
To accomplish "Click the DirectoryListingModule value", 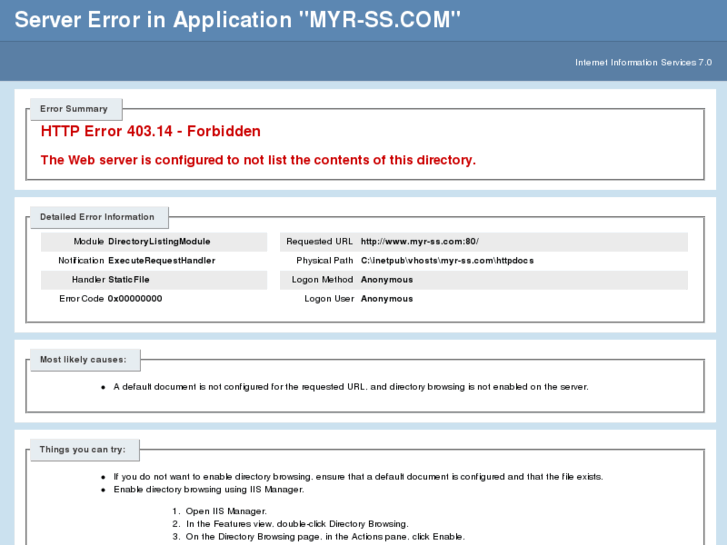I will pos(159,241).
